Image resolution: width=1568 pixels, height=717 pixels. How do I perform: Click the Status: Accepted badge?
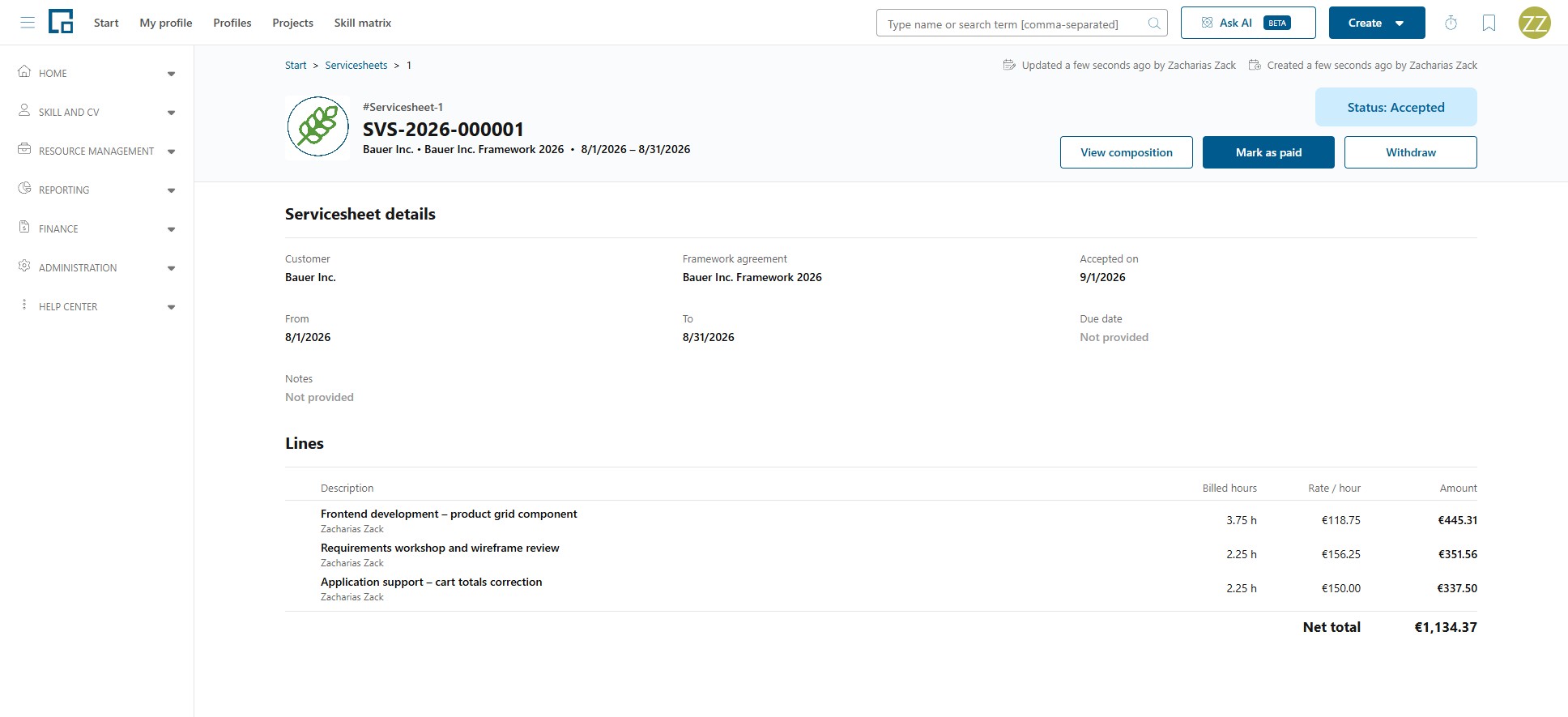[1396, 107]
